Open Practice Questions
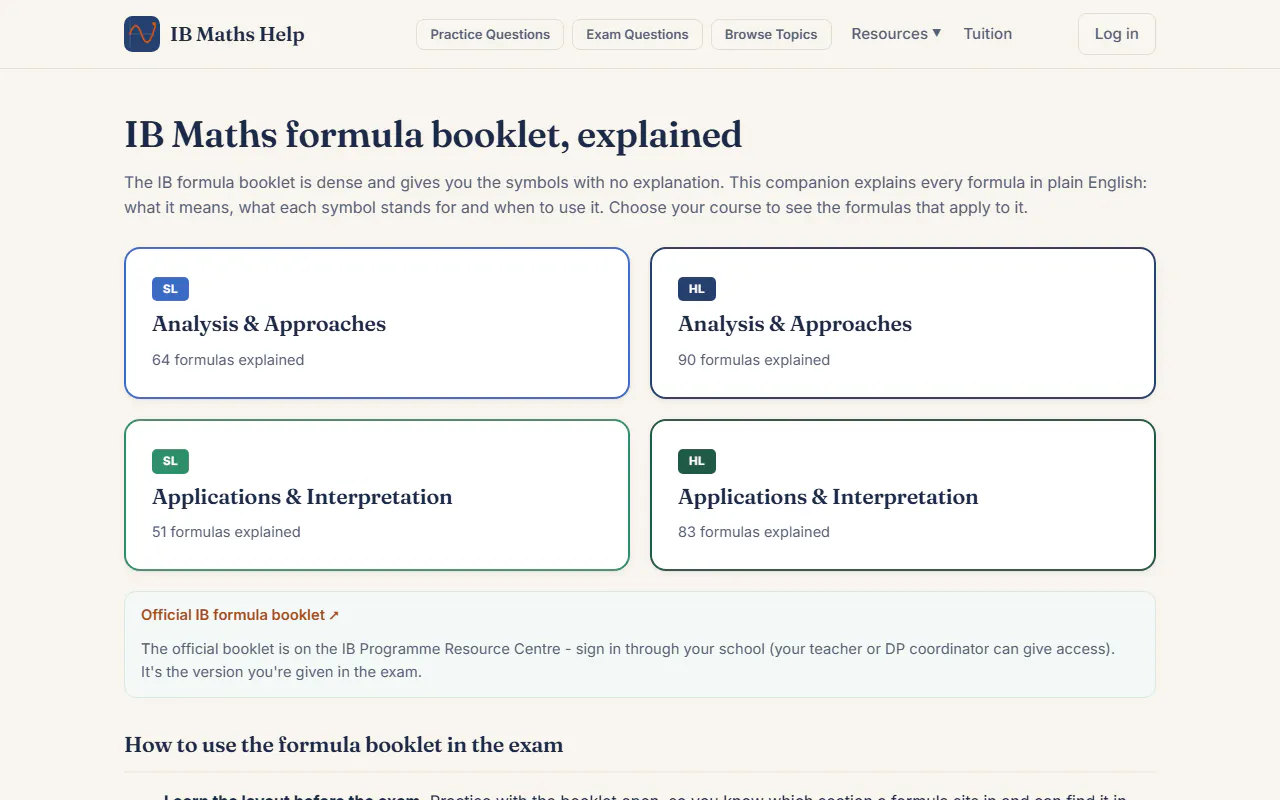The height and width of the screenshot is (800, 1280). [490, 34]
